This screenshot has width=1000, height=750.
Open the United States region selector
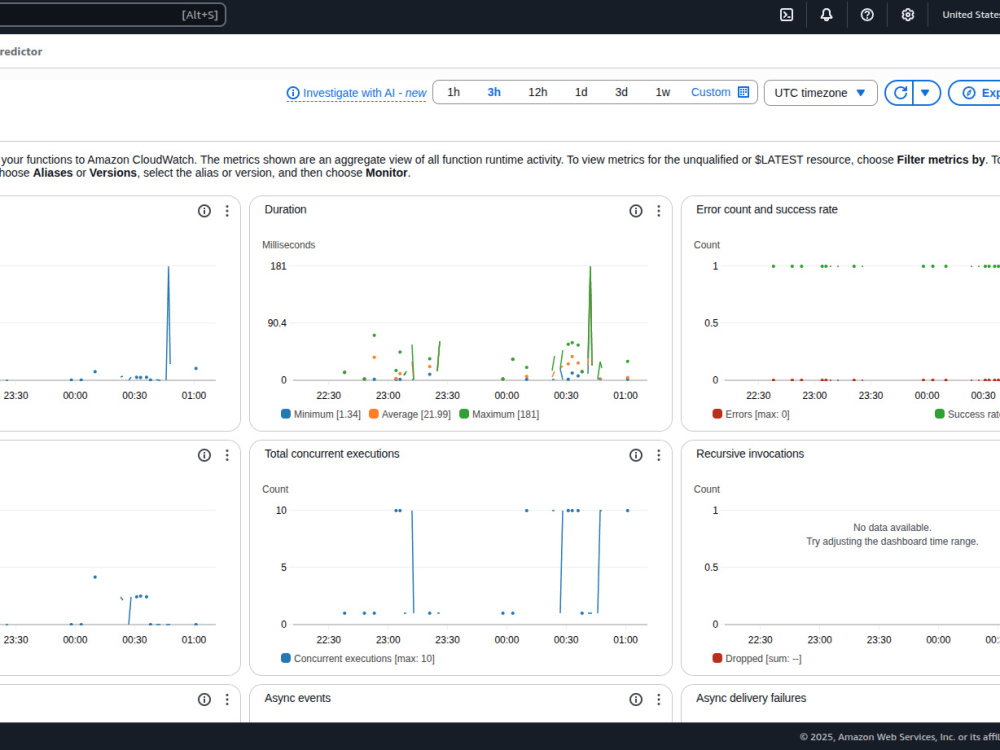click(971, 15)
